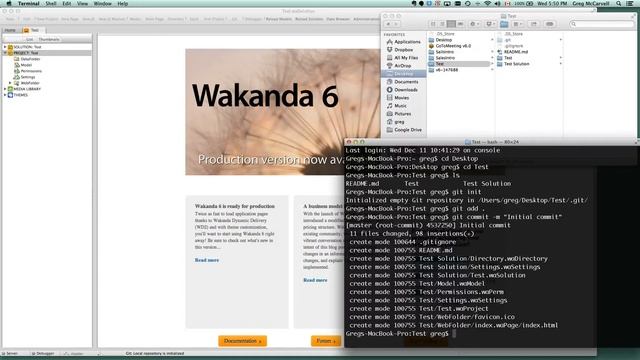Open the Help menu
The width and height of the screenshot is (640, 360).
122,3
